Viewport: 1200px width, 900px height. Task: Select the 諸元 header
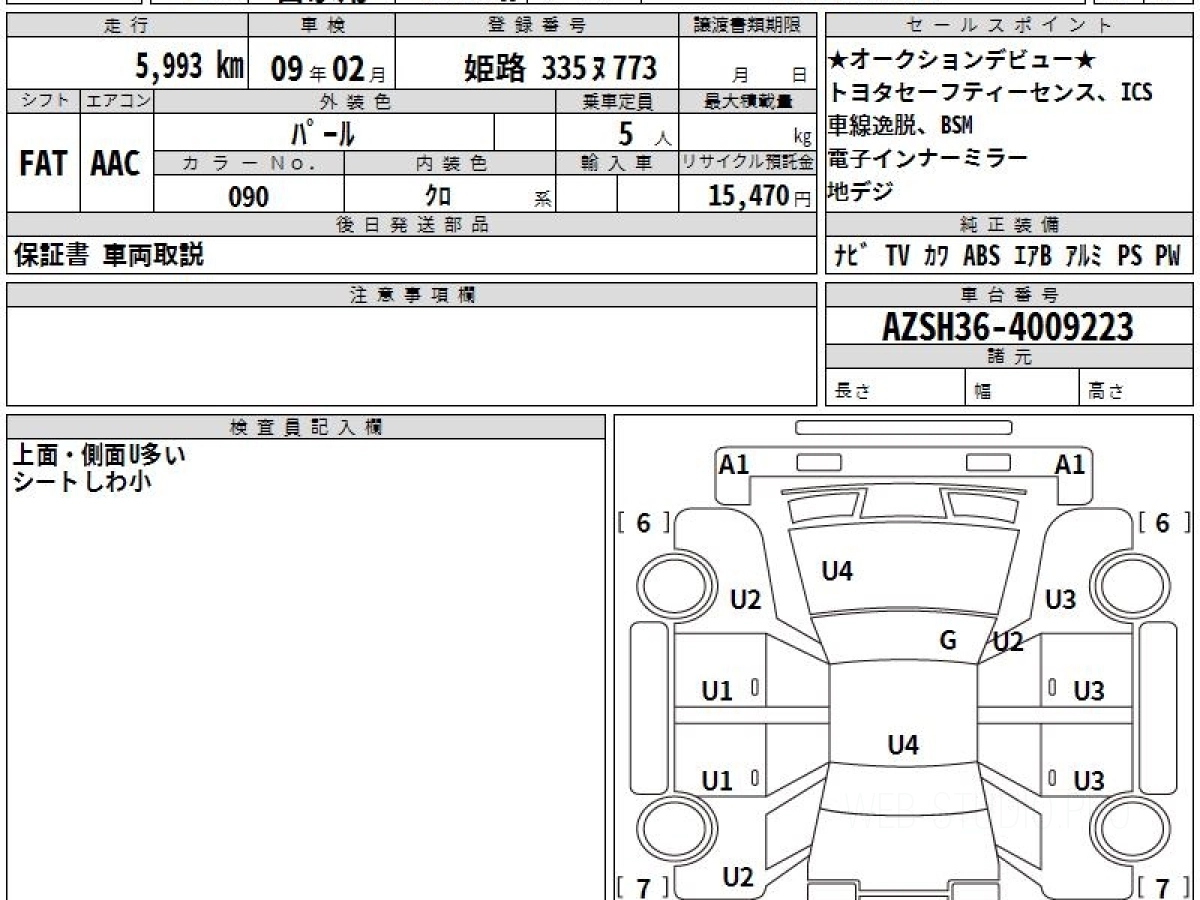pos(1009,357)
